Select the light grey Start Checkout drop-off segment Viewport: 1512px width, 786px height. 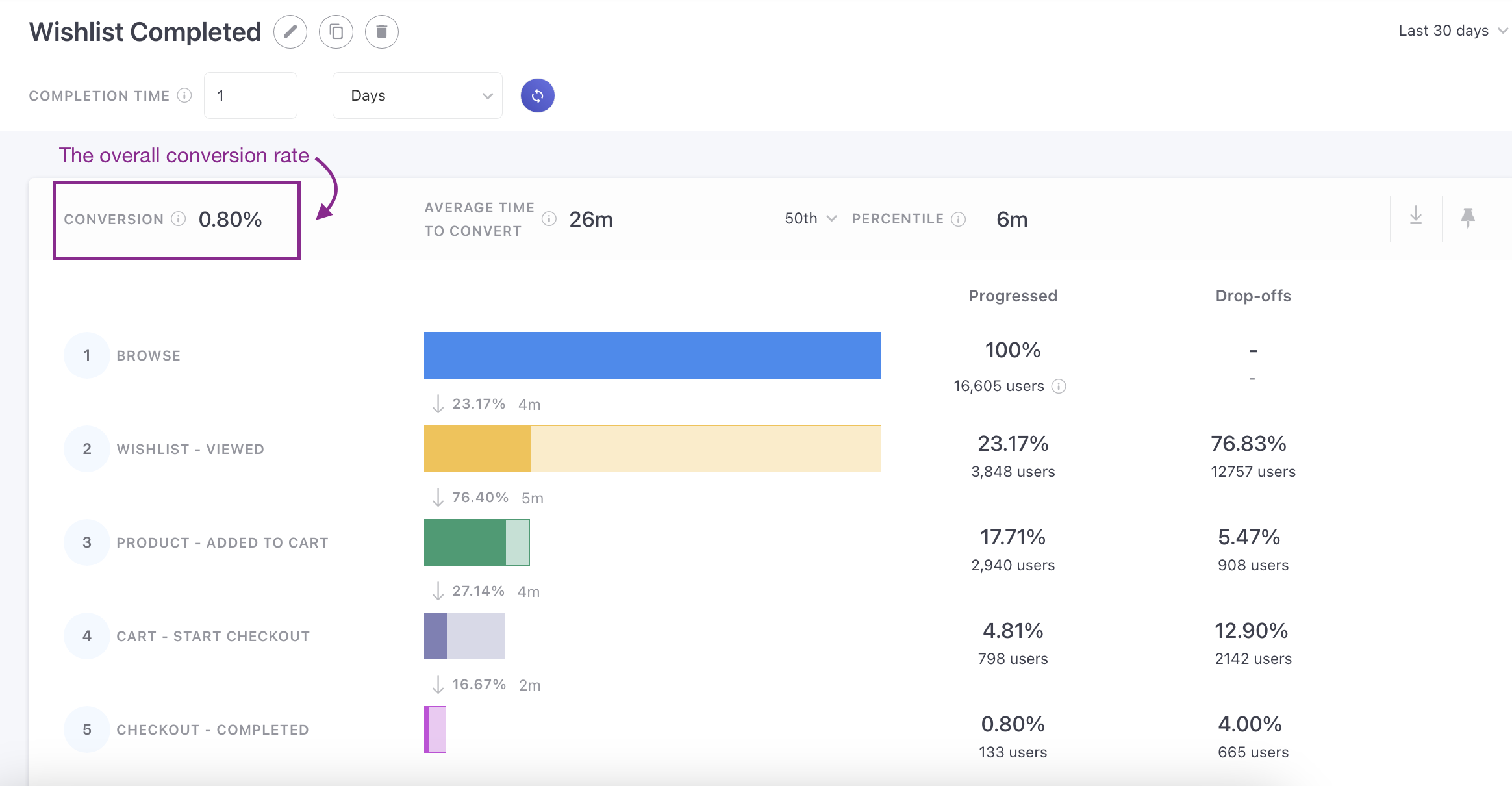[x=476, y=636]
